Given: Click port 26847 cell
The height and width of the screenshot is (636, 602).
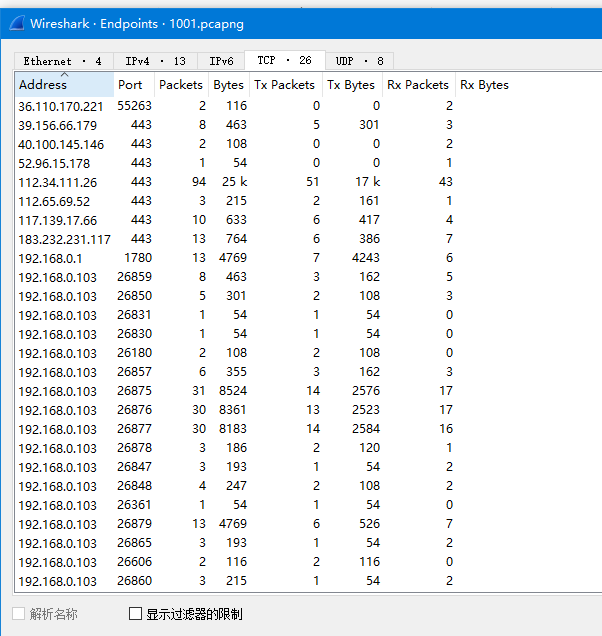Looking at the screenshot, I should [x=134, y=466].
